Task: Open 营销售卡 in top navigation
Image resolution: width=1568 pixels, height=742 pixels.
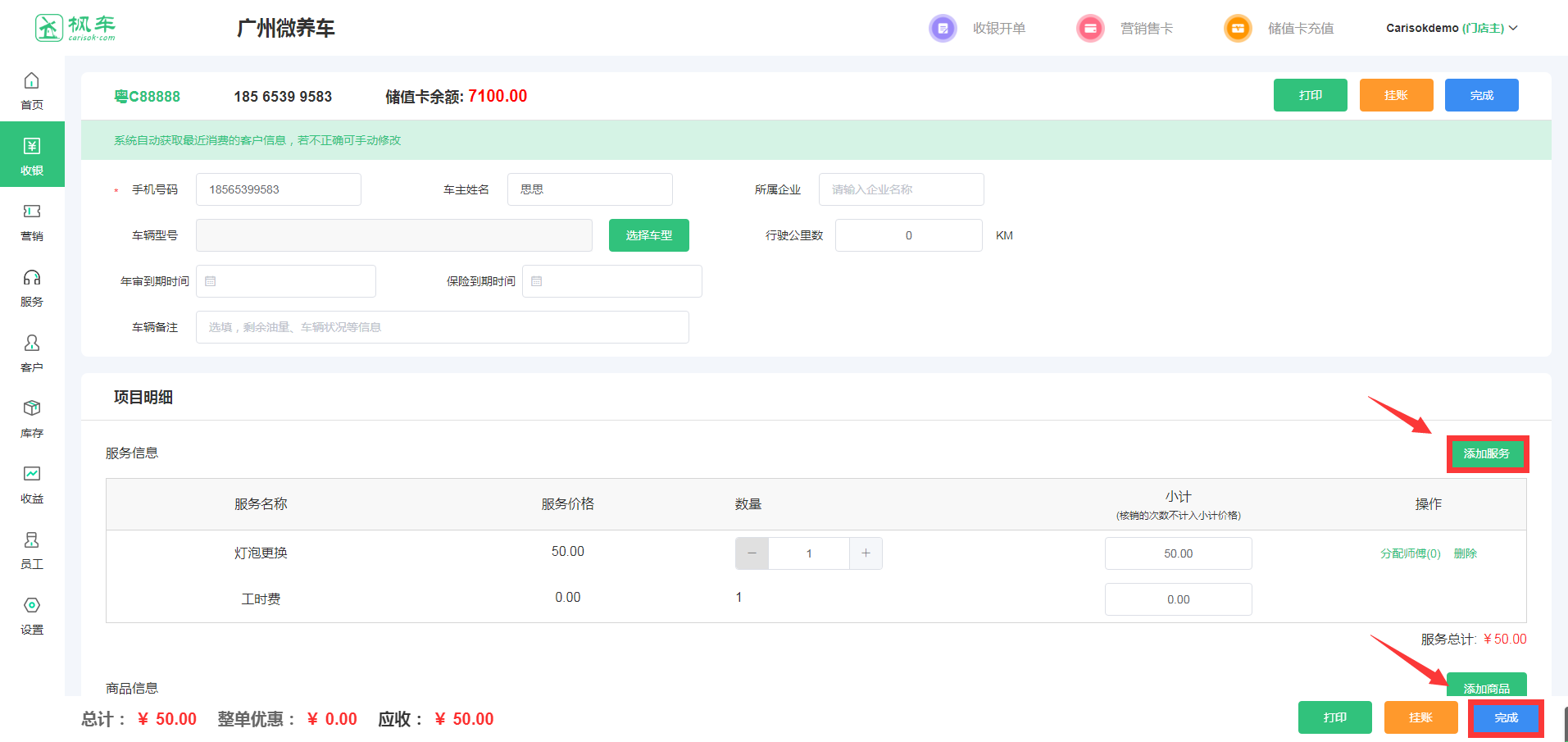Action: tap(1147, 28)
